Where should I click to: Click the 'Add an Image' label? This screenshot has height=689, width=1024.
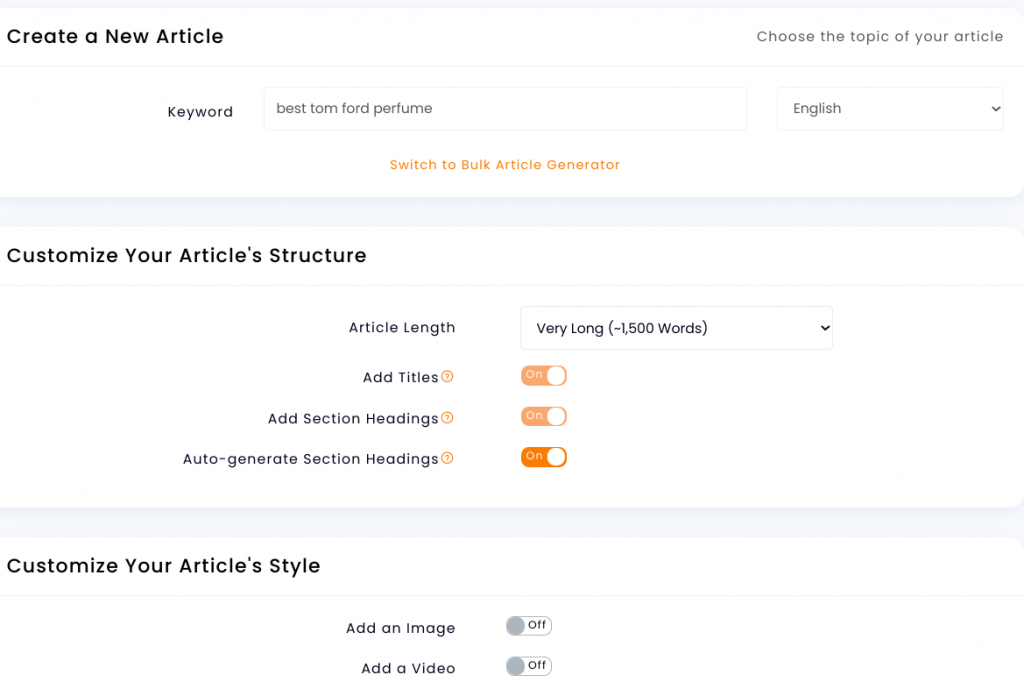pyautogui.click(x=400, y=628)
